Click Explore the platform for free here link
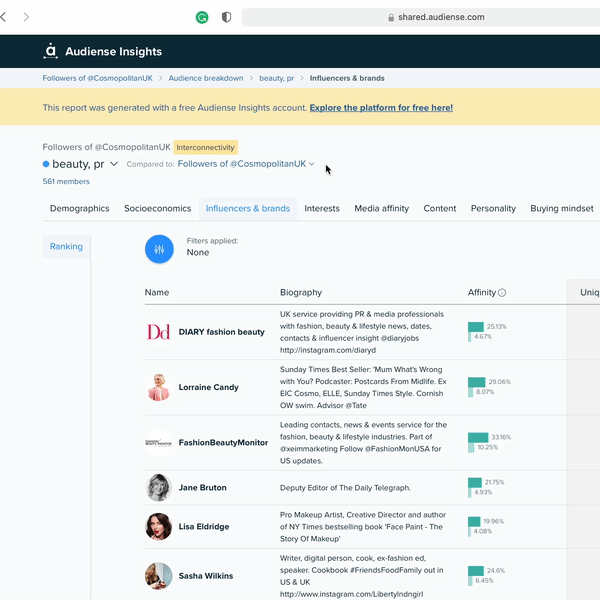600x600 pixels. (x=381, y=108)
